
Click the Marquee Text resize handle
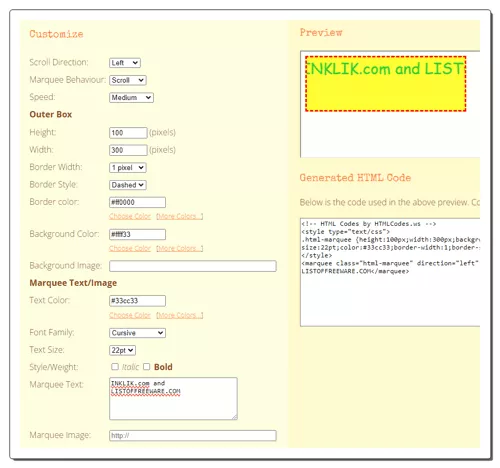(x=235, y=417)
